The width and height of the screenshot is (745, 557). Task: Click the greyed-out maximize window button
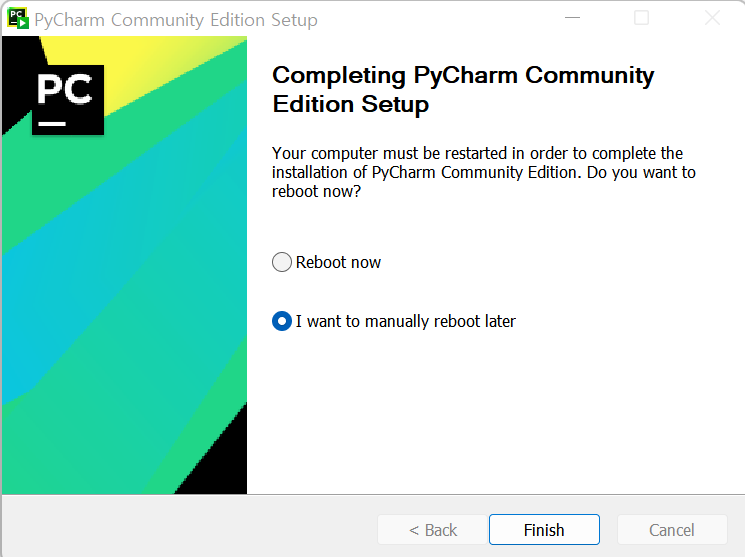point(641,18)
